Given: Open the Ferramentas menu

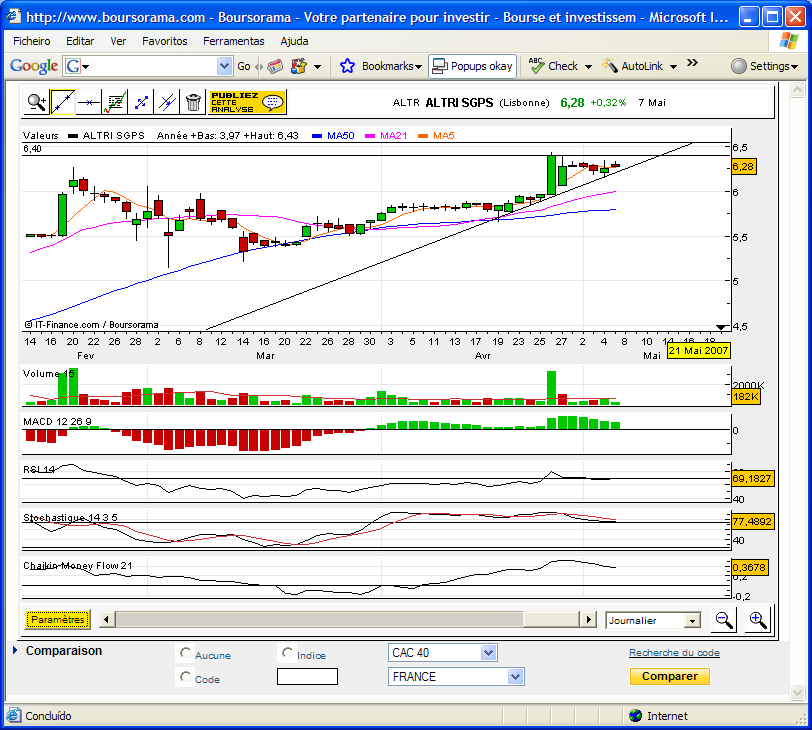Looking at the screenshot, I should pos(234,41).
